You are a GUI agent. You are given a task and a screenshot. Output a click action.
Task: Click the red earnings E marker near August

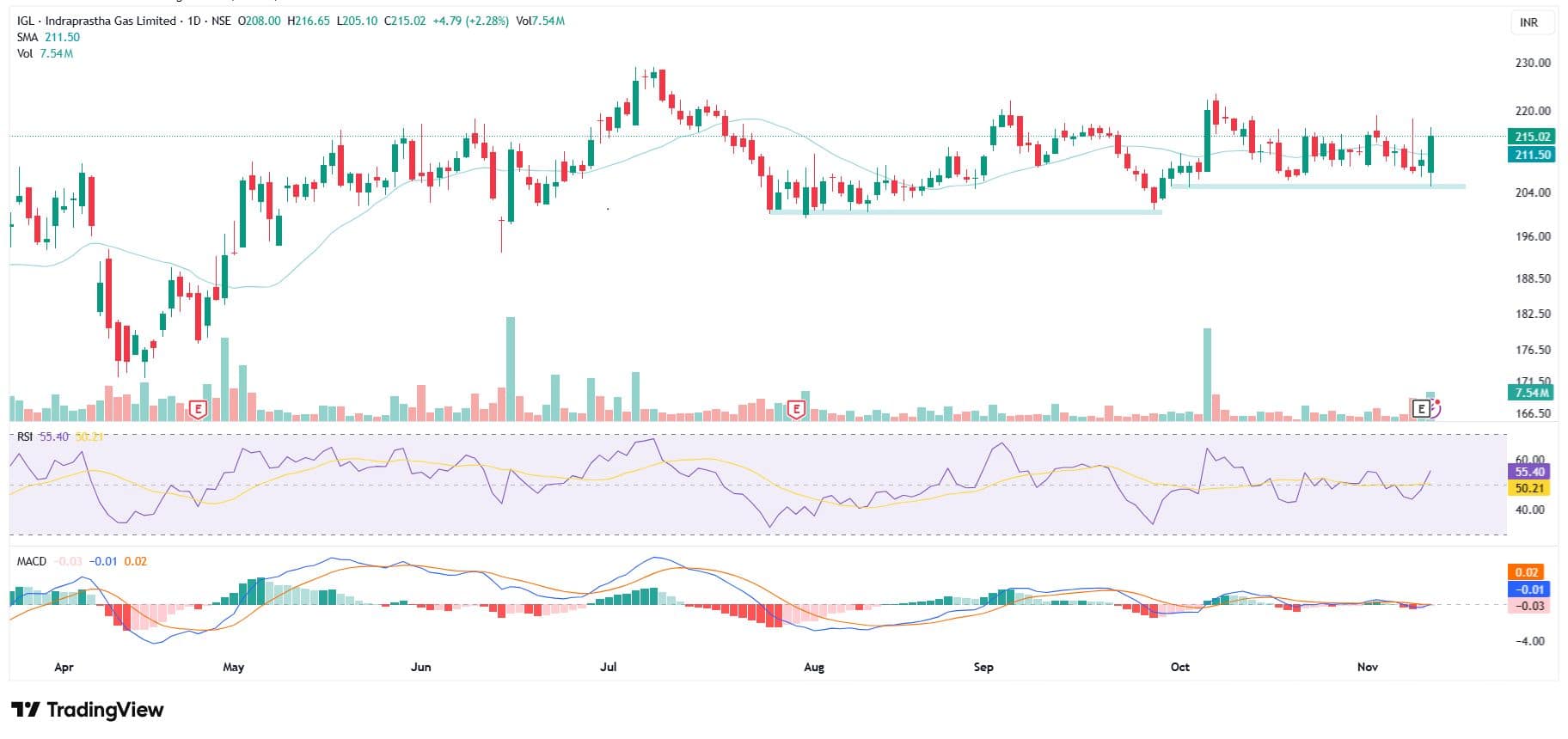pos(796,409)
